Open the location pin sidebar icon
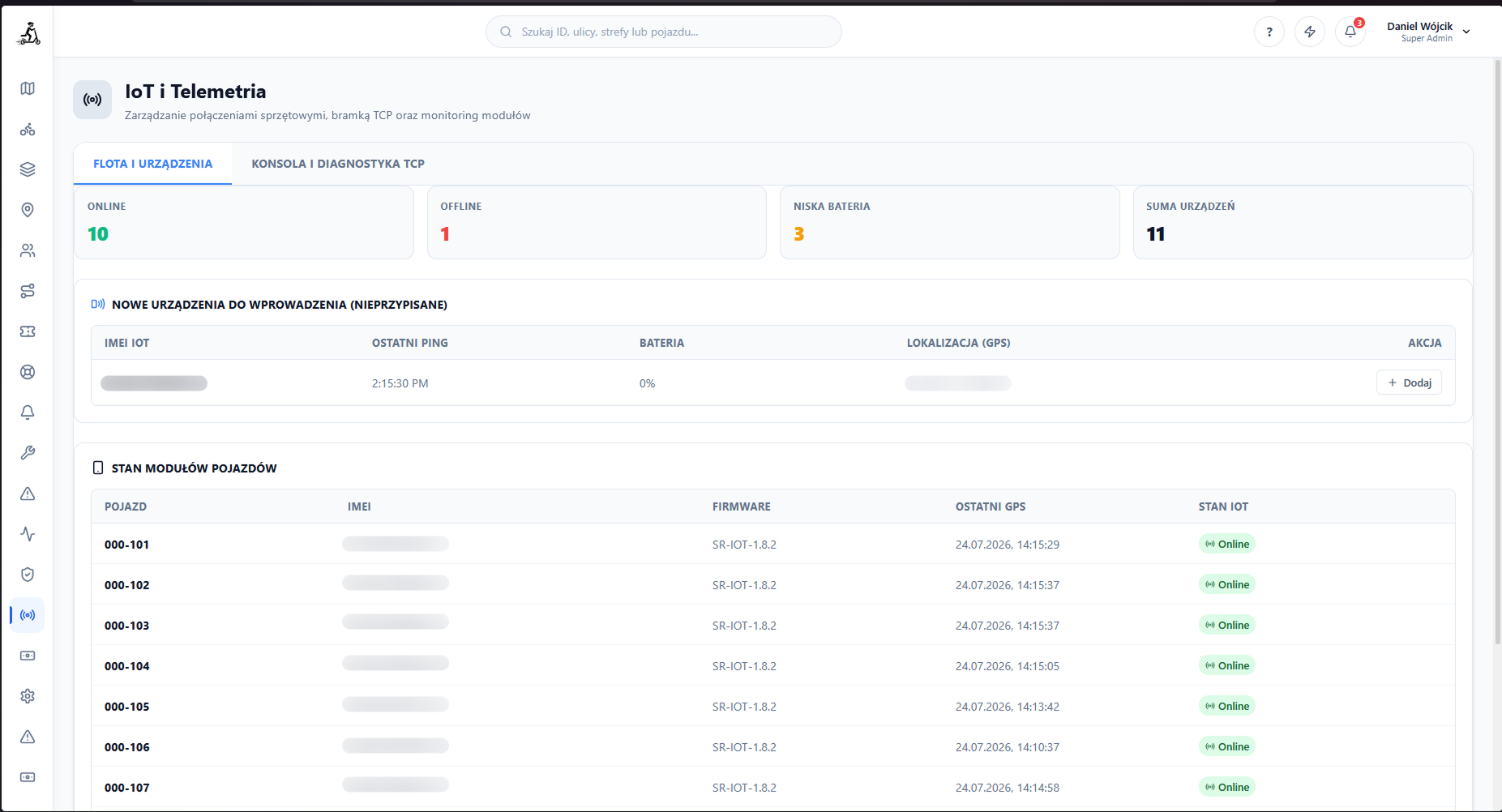Viewport: 1502px width, 812px height. pyautogui.click(x=28, y=210)
